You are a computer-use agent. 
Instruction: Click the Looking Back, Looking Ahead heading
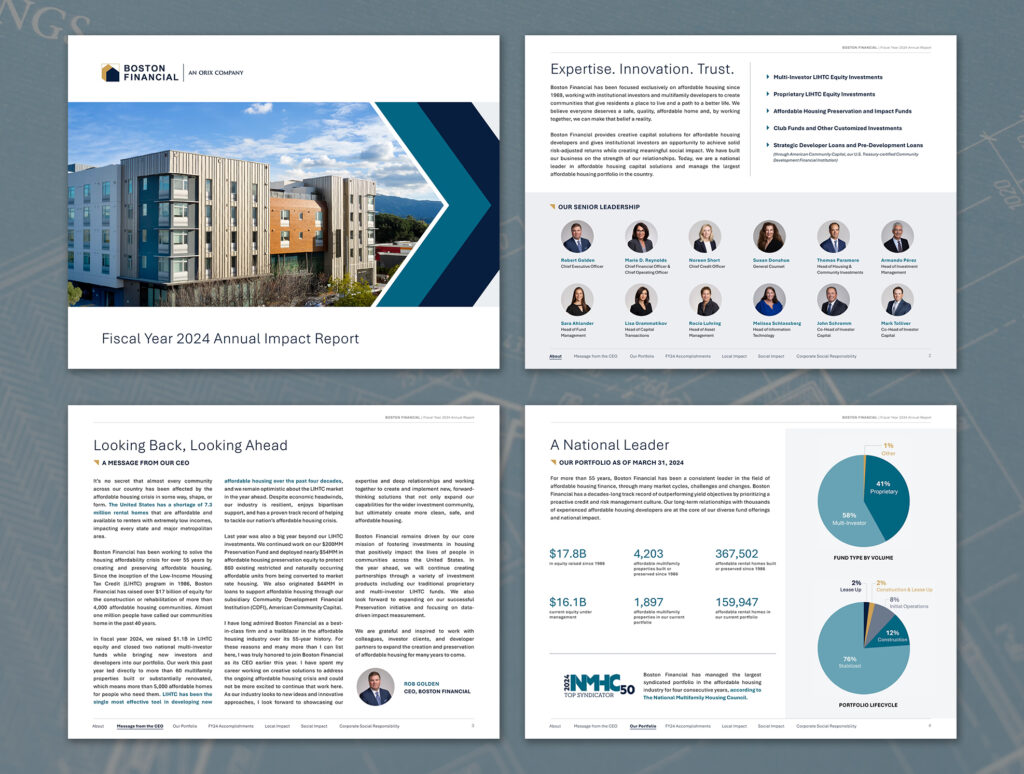click(x=190, y=445)
